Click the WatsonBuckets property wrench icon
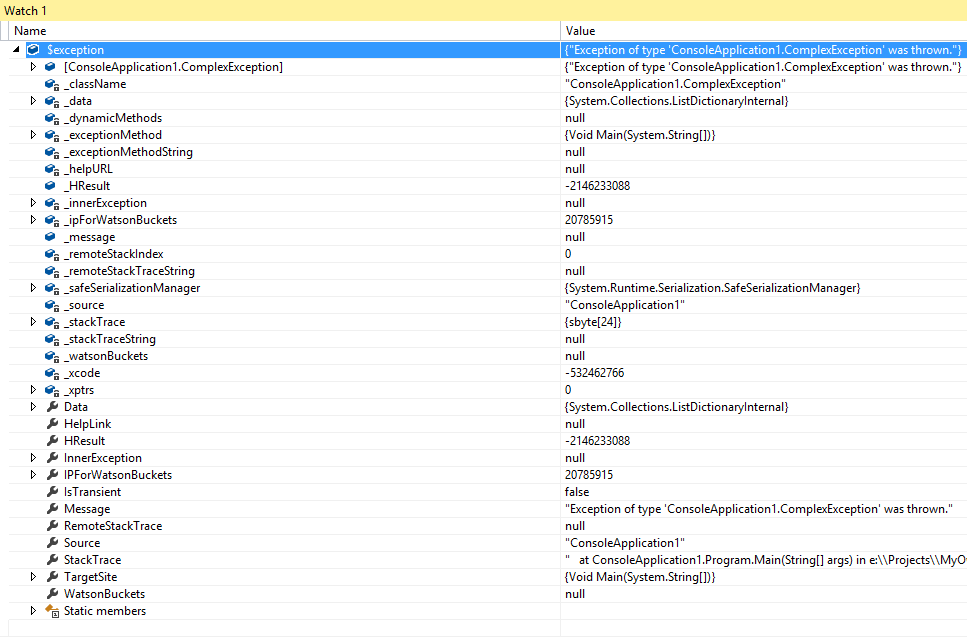Image resolution: width=967 pixels, height=638 pixels. tap(53, 594)
